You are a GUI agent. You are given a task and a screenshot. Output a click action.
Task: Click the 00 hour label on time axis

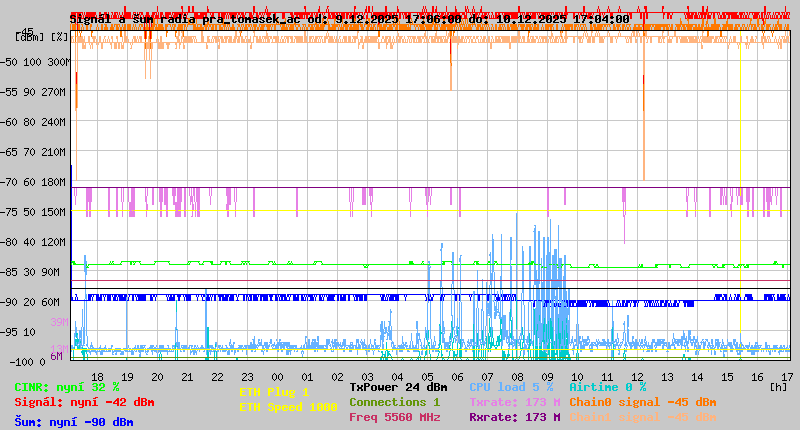(277, 376)
